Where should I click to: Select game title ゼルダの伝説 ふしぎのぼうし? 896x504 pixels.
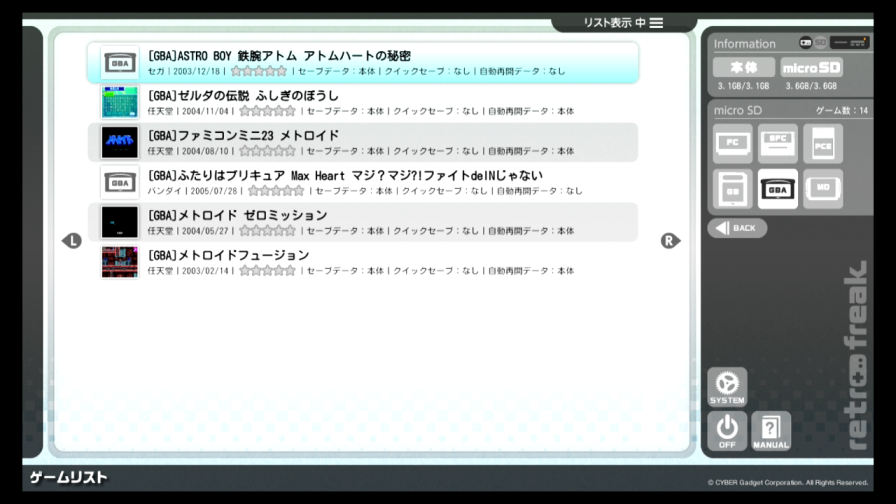[243, 95]
